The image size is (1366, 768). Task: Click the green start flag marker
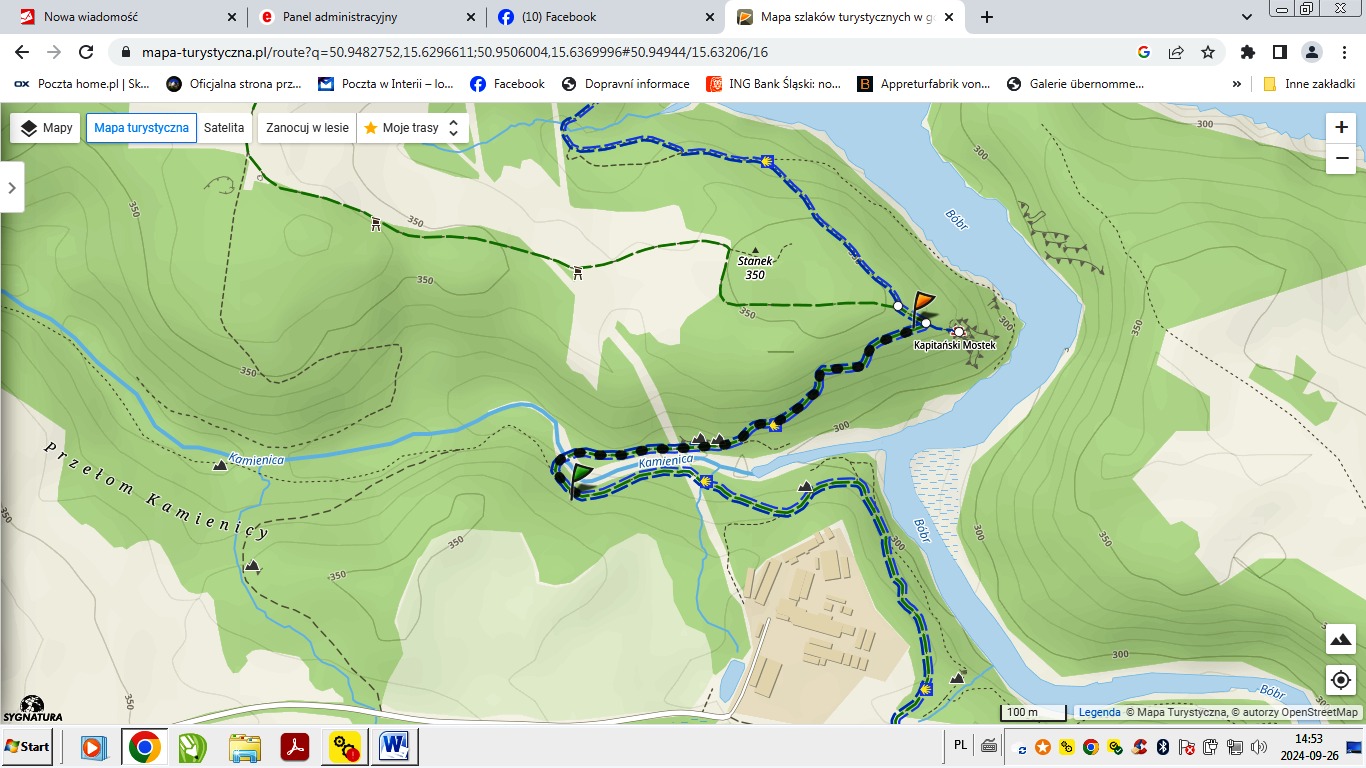(579, 476)
